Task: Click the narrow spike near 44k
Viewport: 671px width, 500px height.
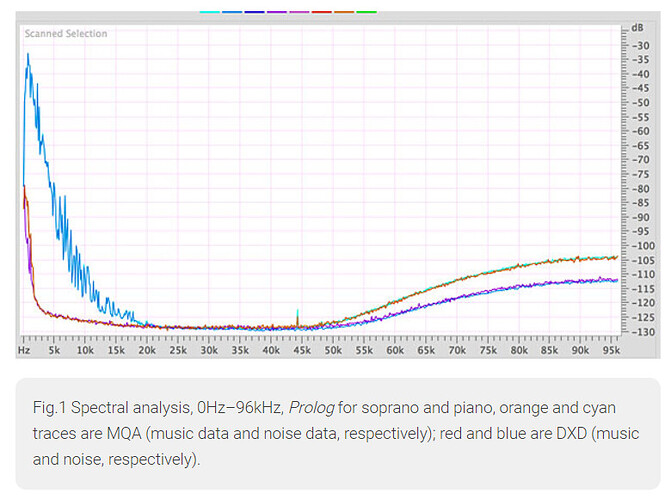Action: [x=297, y=318]
